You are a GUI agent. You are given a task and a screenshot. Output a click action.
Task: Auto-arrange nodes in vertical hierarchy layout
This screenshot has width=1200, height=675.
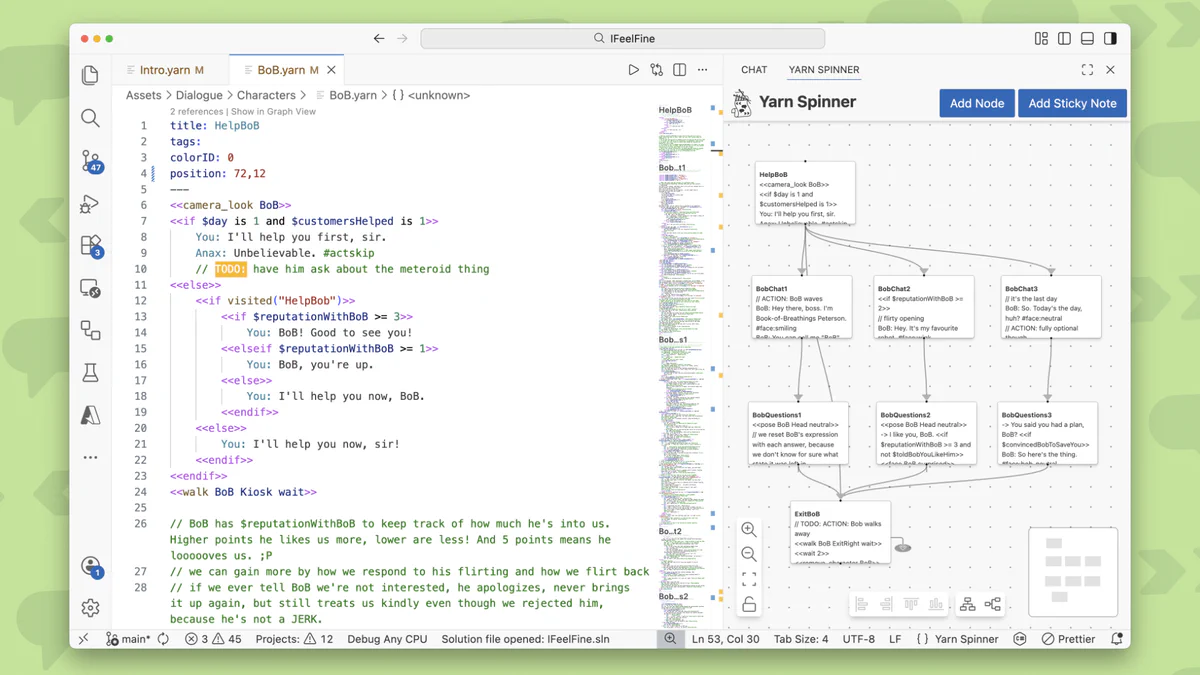click(x=967, y=604)
